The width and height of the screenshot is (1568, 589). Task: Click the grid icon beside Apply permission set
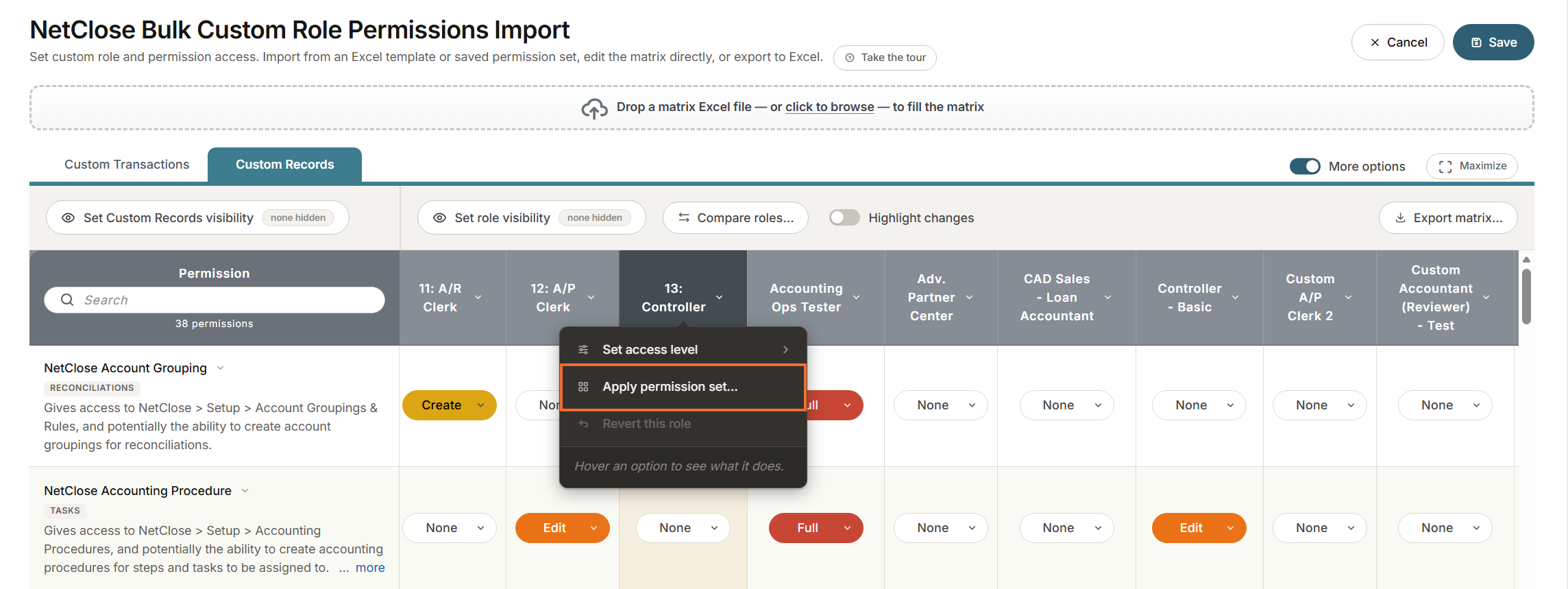click(583, 387)
